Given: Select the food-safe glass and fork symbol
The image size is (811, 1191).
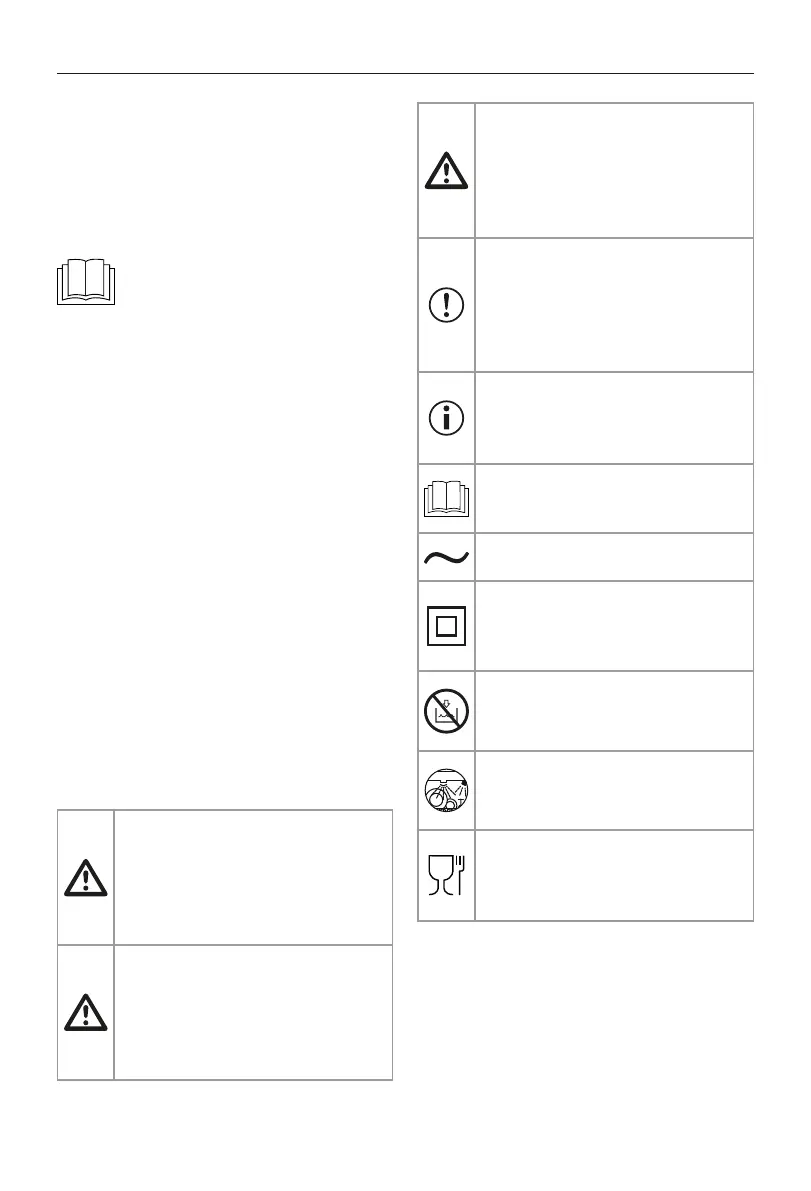Looking at the screenshot, I should click(x=447, y=875).
